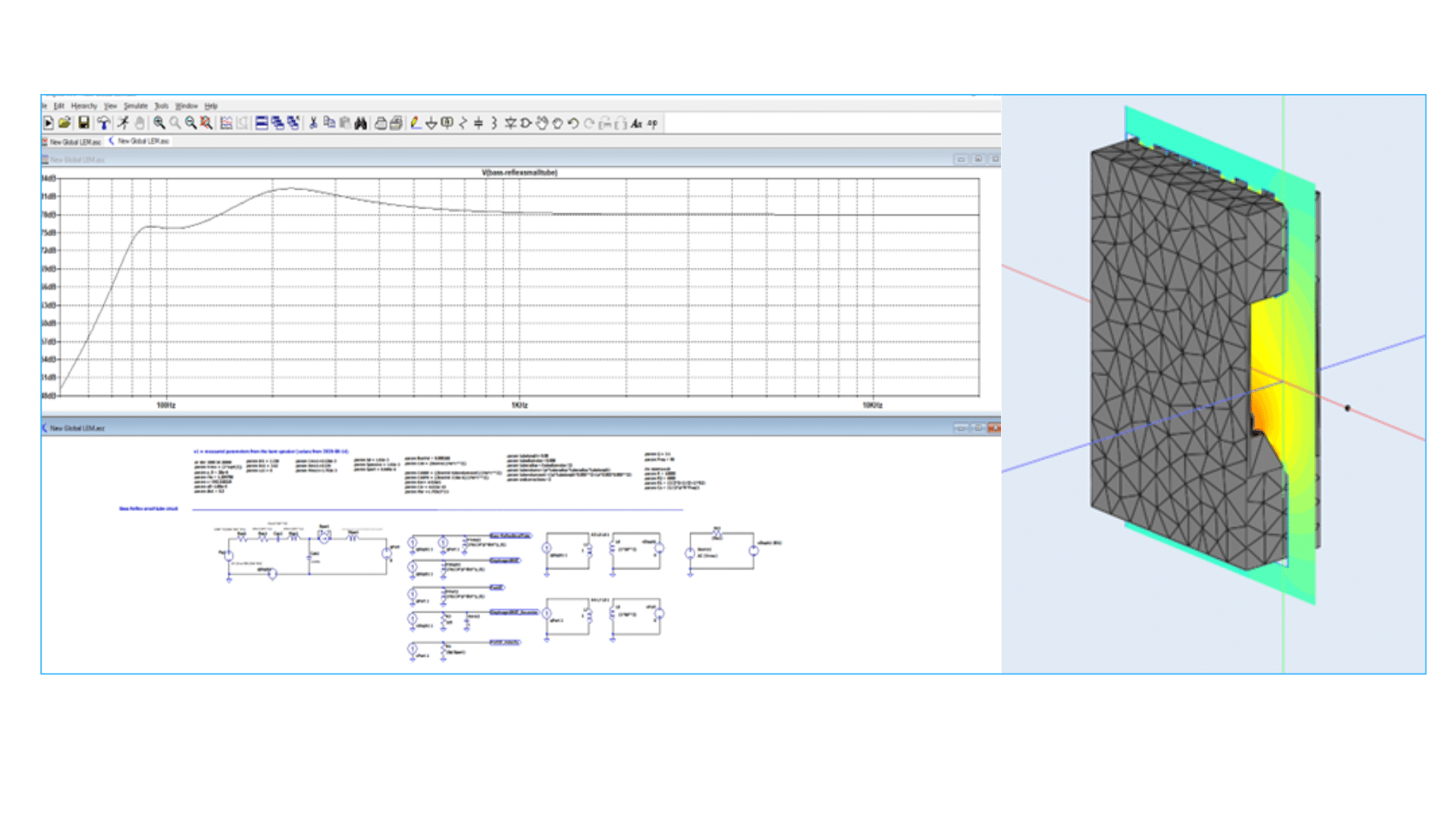Select the Capacitor component tool
This screenshot has height=819, width=1456.
(x=479, y=123)
